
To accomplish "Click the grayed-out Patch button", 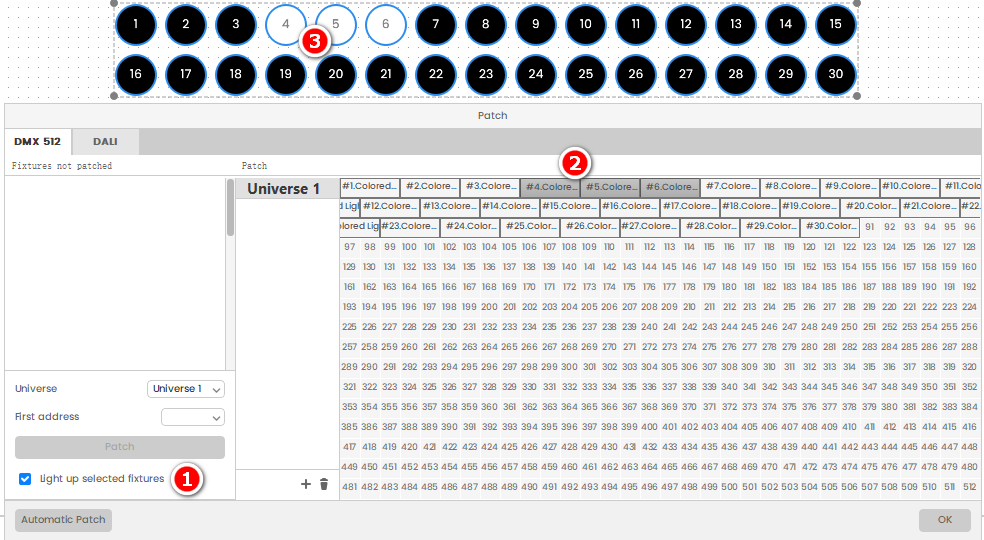I will click(x=119, y=447).
